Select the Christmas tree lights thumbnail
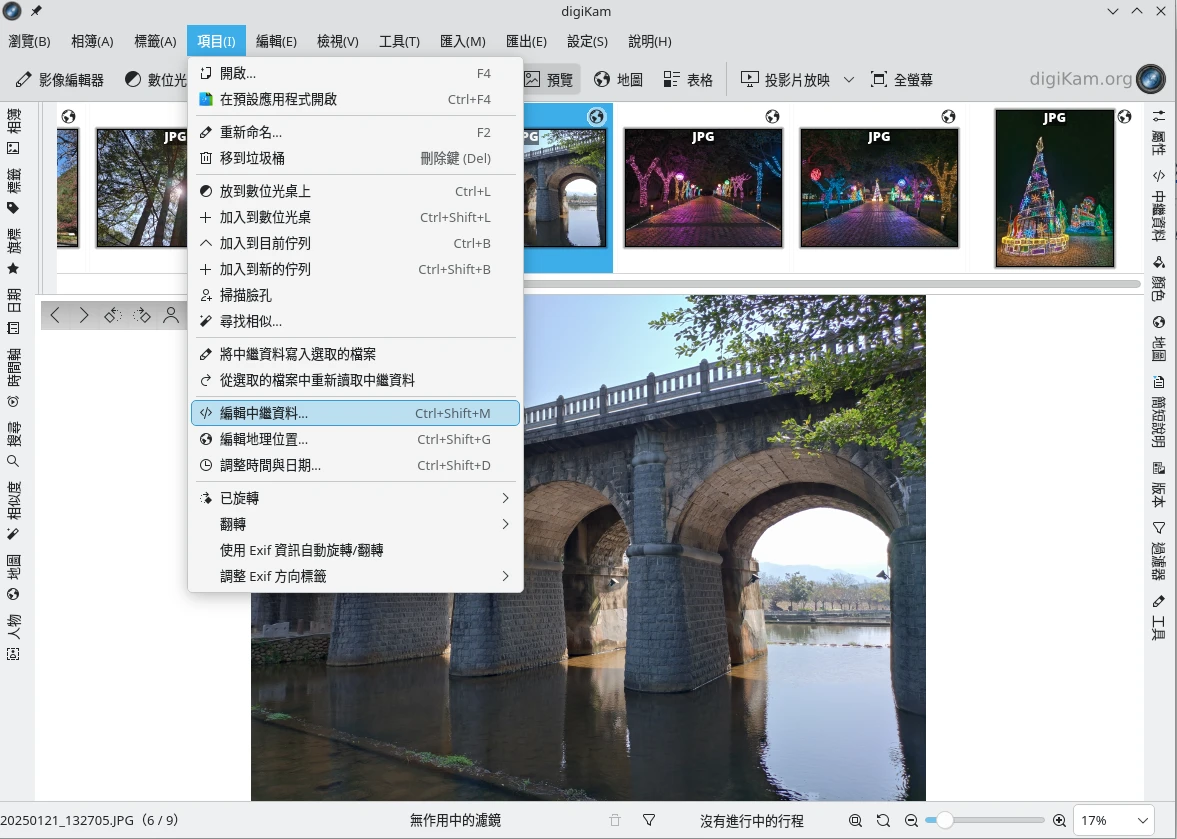The width and height of the screenshot is (1177, 839). [1054, 188]
